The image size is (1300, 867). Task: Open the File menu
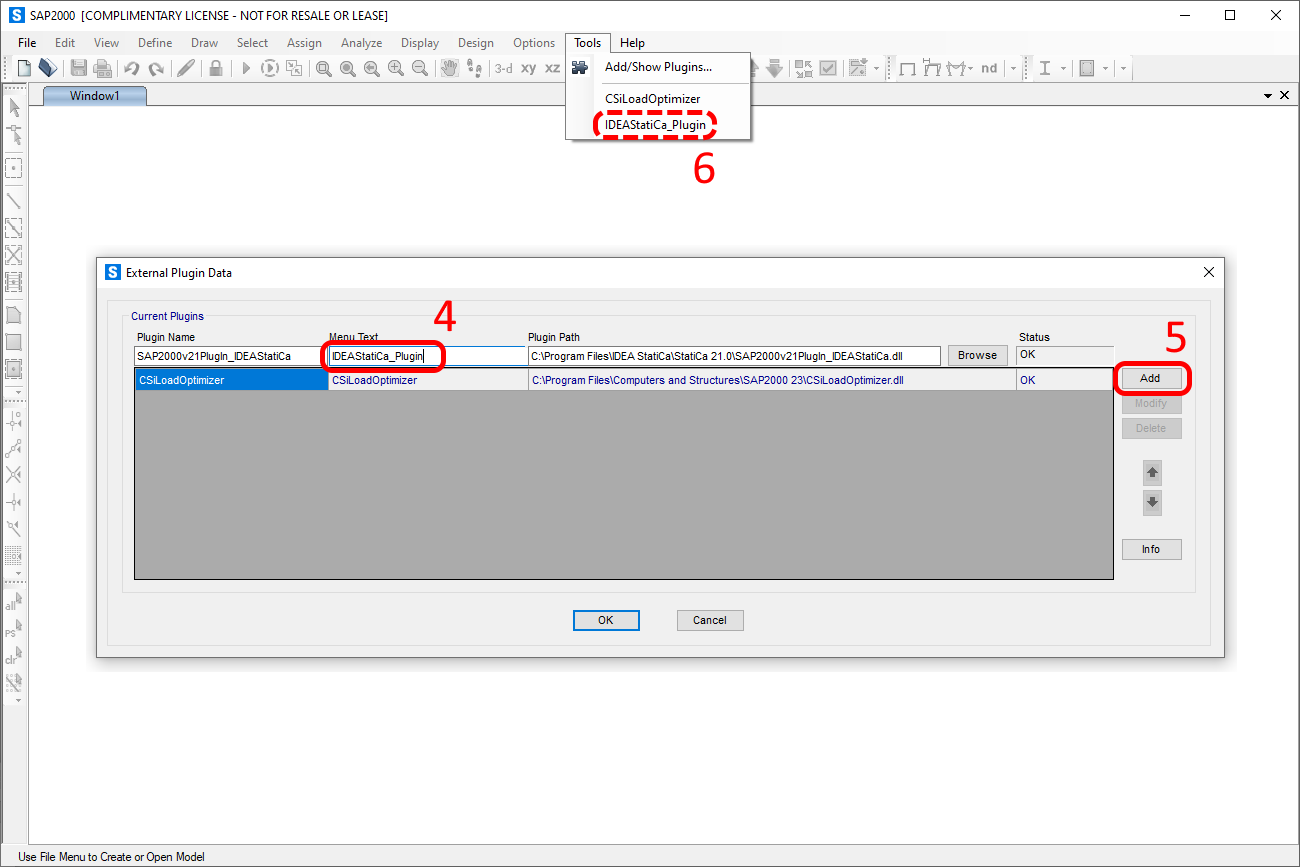coord(27,43)
